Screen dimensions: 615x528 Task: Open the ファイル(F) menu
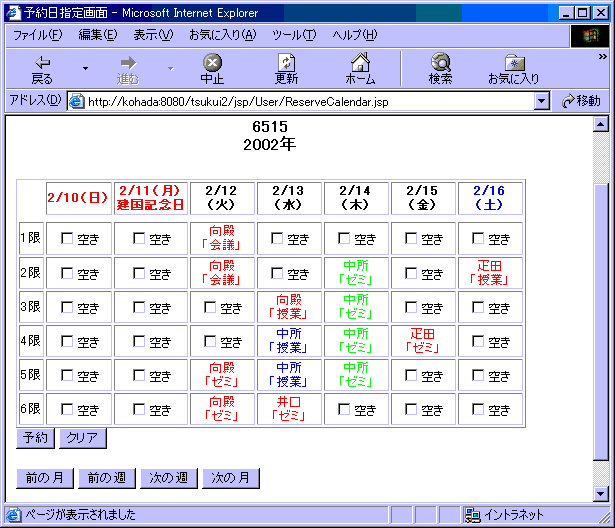[x=37, y=35]
